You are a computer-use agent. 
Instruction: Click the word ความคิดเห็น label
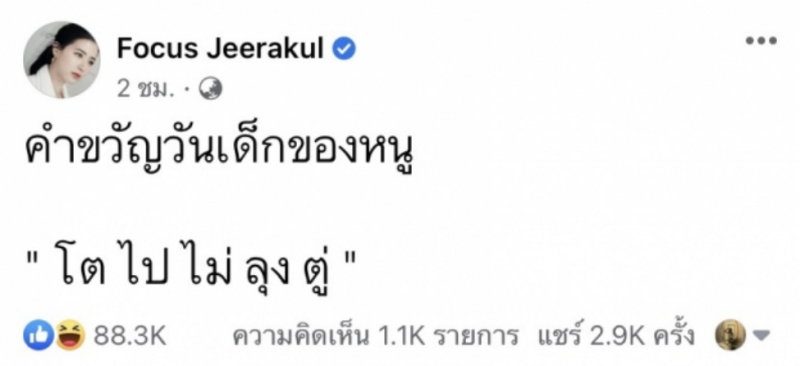[301, 336]
